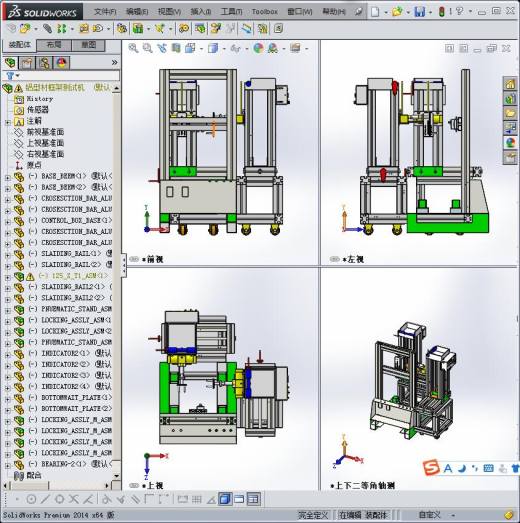
Task: Click the Display Style icon
Action: pyautogui.click(x=213, y=48)
